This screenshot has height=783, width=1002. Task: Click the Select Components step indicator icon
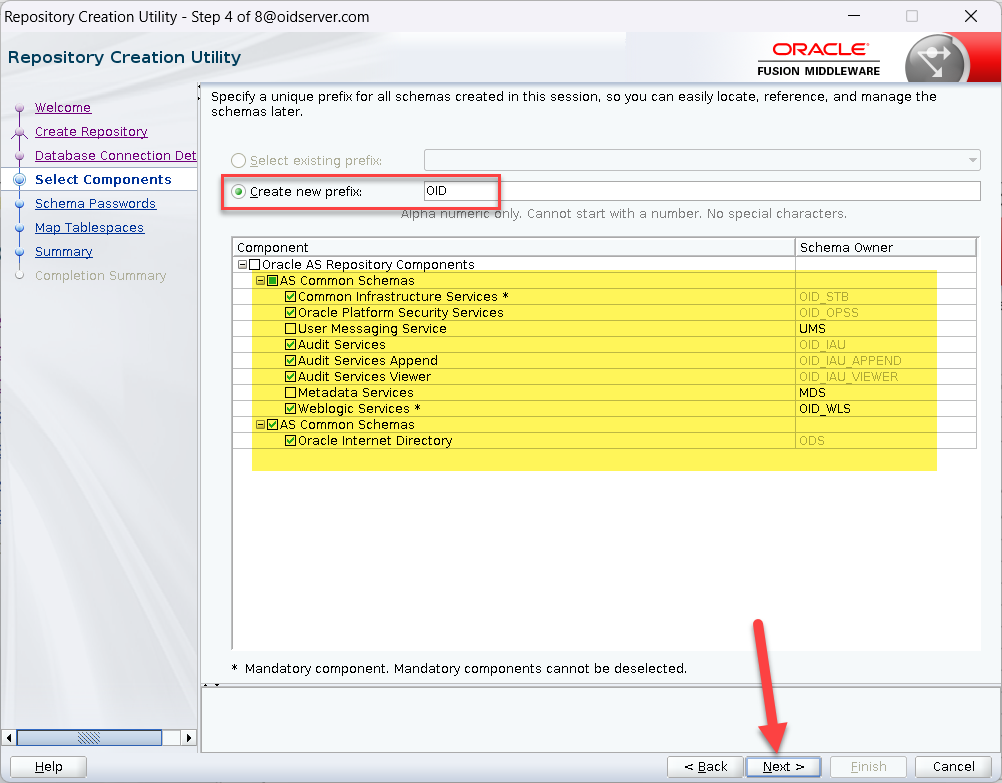[x=19, y=180]
